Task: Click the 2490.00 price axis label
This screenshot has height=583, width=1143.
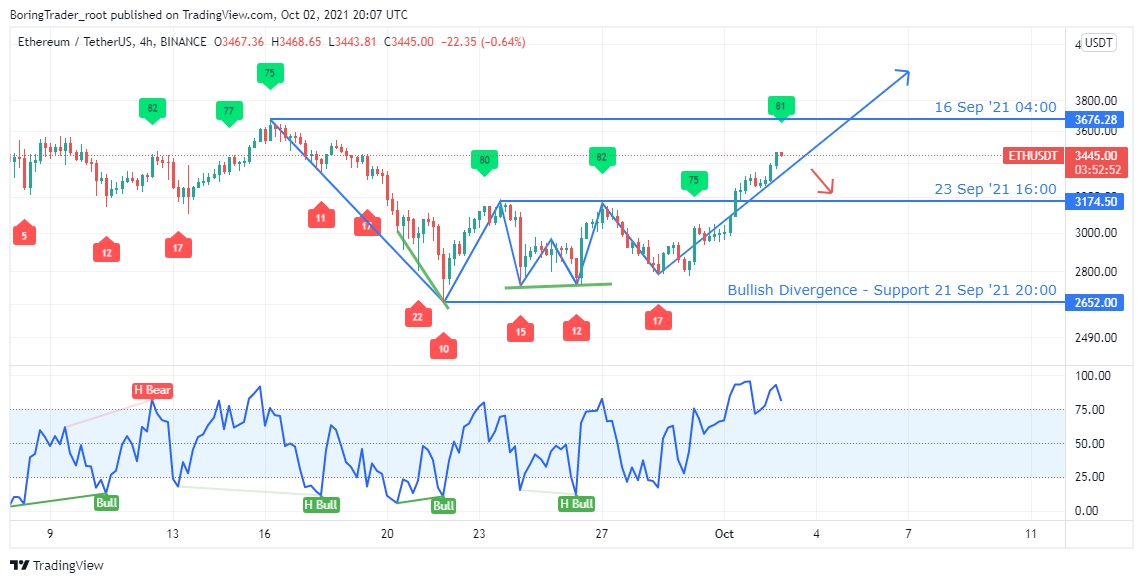Action: coord(1096,337)
